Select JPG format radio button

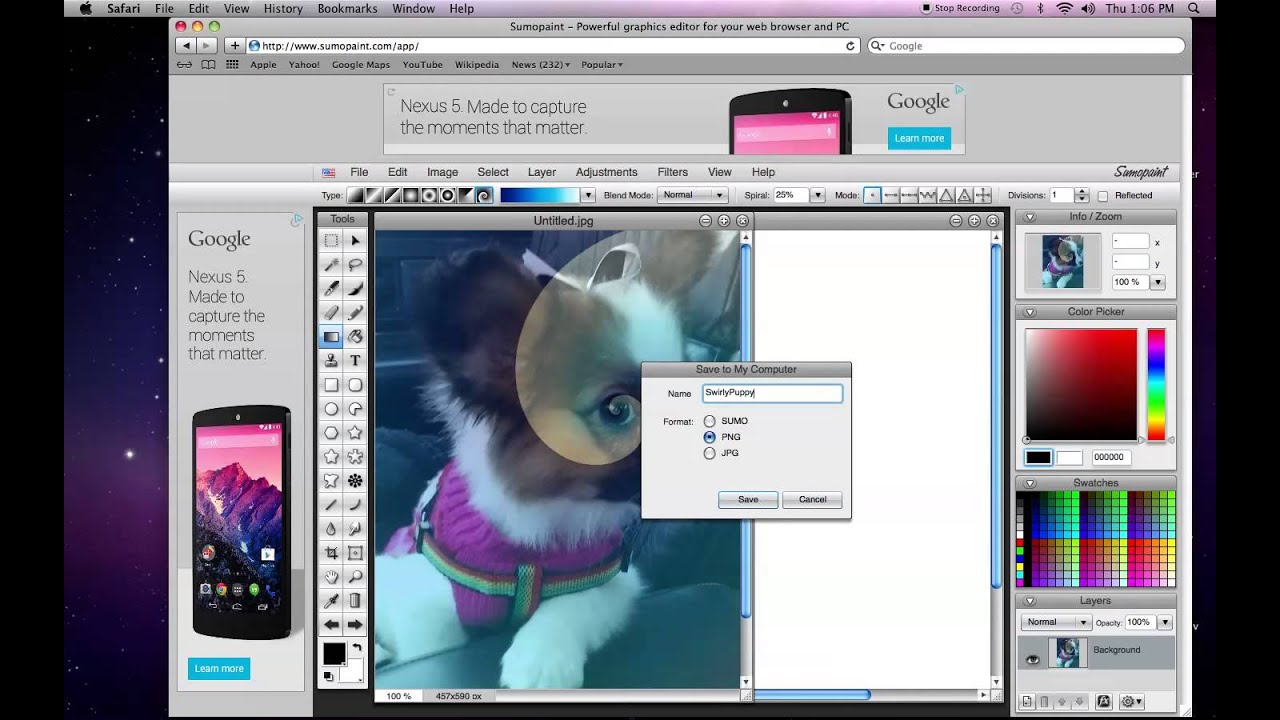(x=709, y=453)
